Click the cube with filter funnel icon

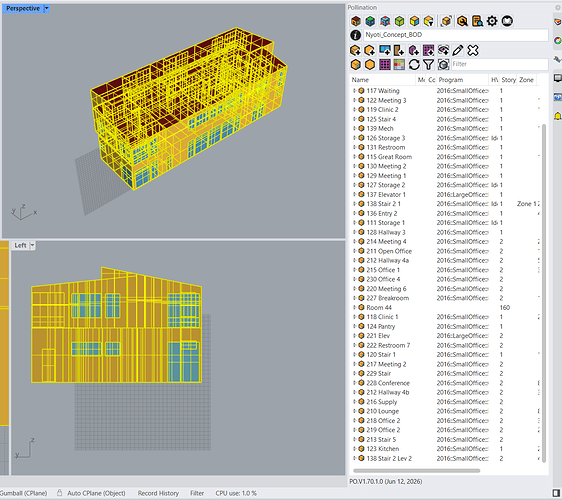(x=429, y=21)
